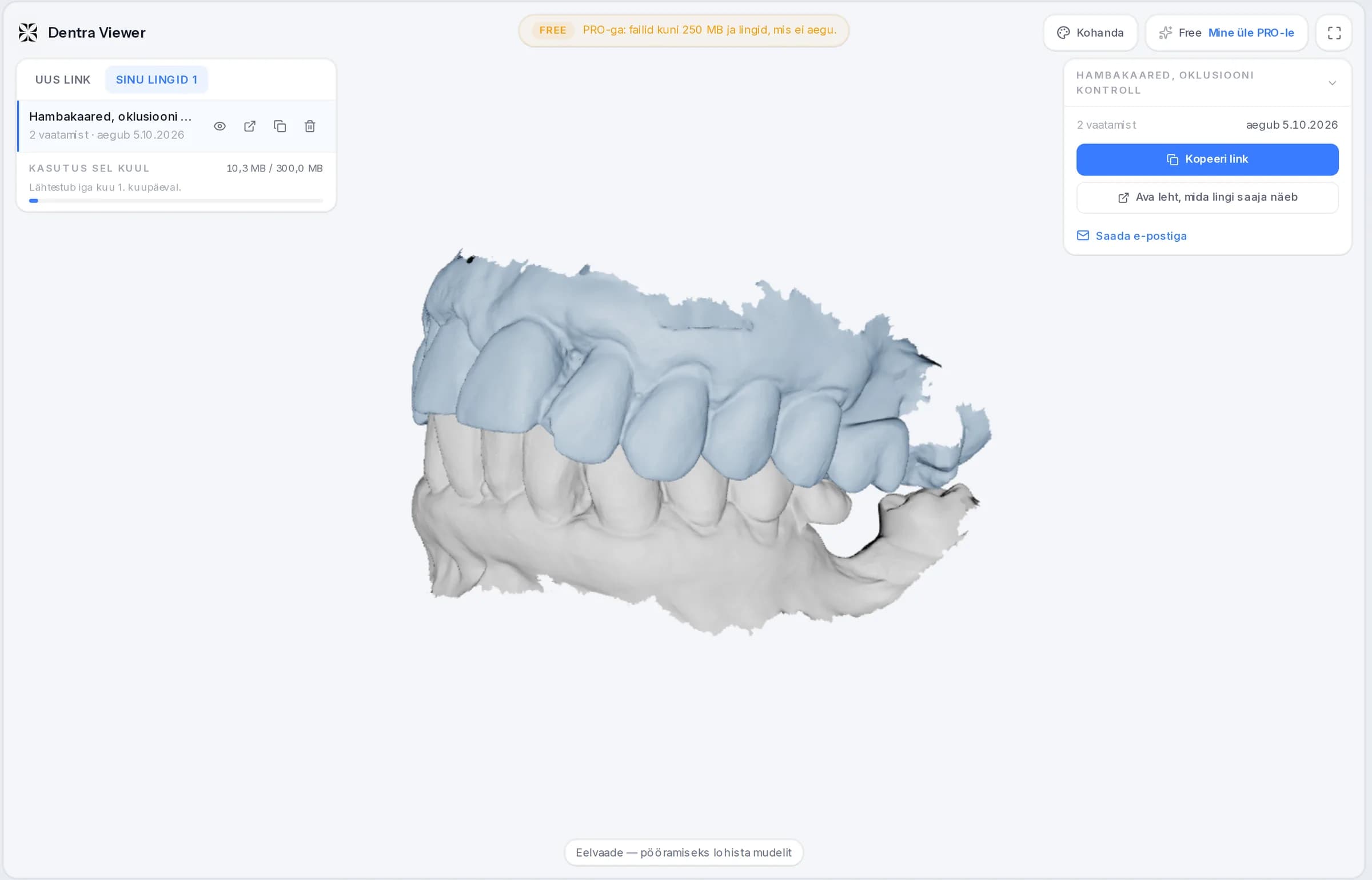
Task: Collapse the Hambakaared, oklusiooni kontroll panel chevron
Action: pos(1332,83)
